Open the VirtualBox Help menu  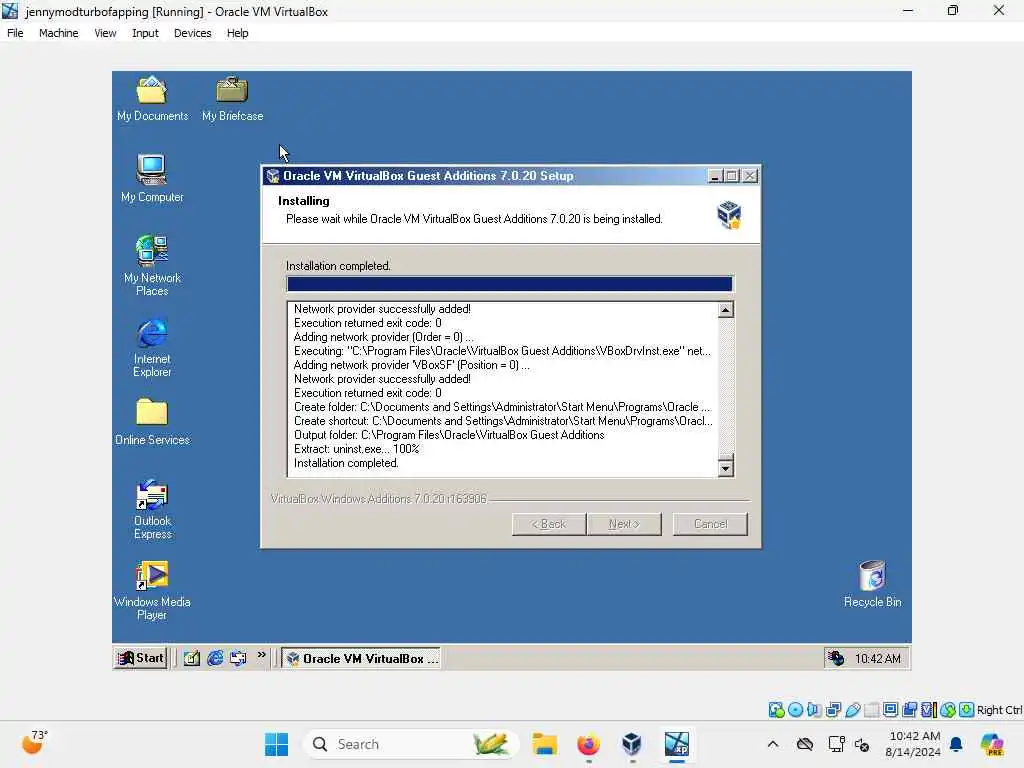(237, 33)
